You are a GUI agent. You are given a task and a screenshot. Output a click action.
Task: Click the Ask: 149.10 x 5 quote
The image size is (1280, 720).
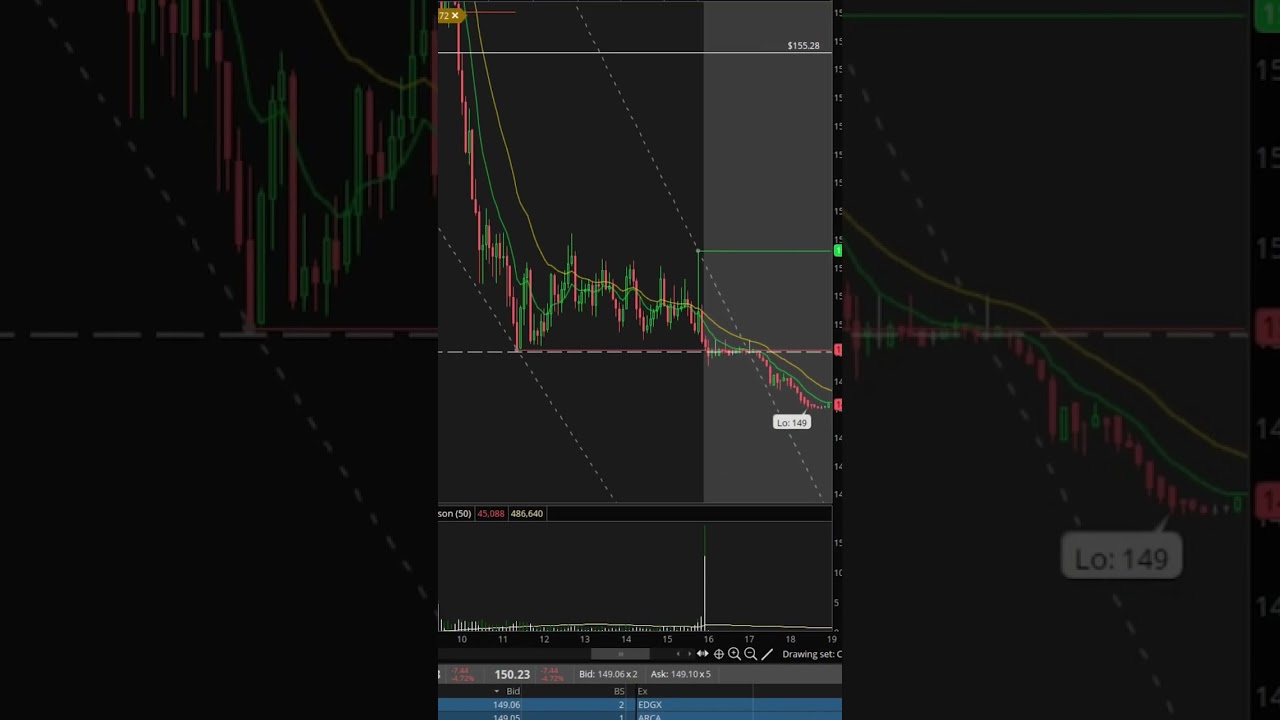[680, 674]
